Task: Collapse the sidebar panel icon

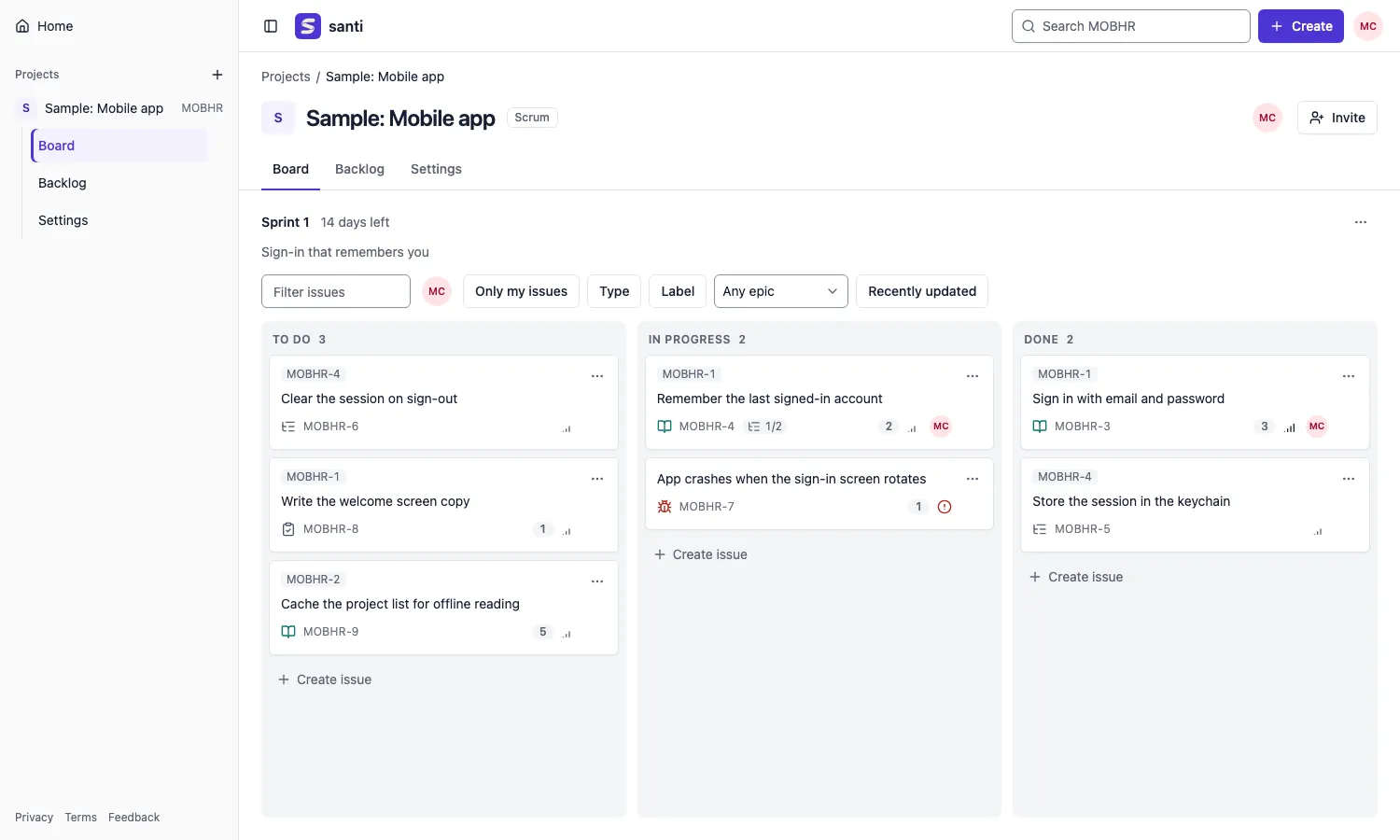Action: click(x=271, y=26)
